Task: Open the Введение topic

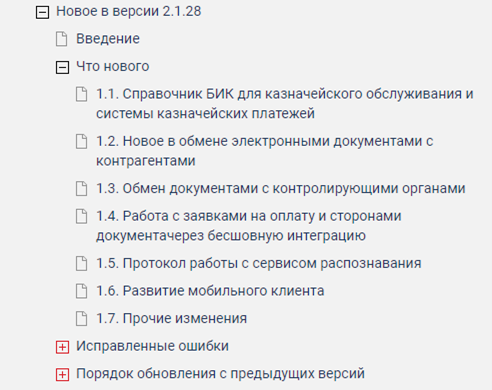Action: click(x=108, y=39)
